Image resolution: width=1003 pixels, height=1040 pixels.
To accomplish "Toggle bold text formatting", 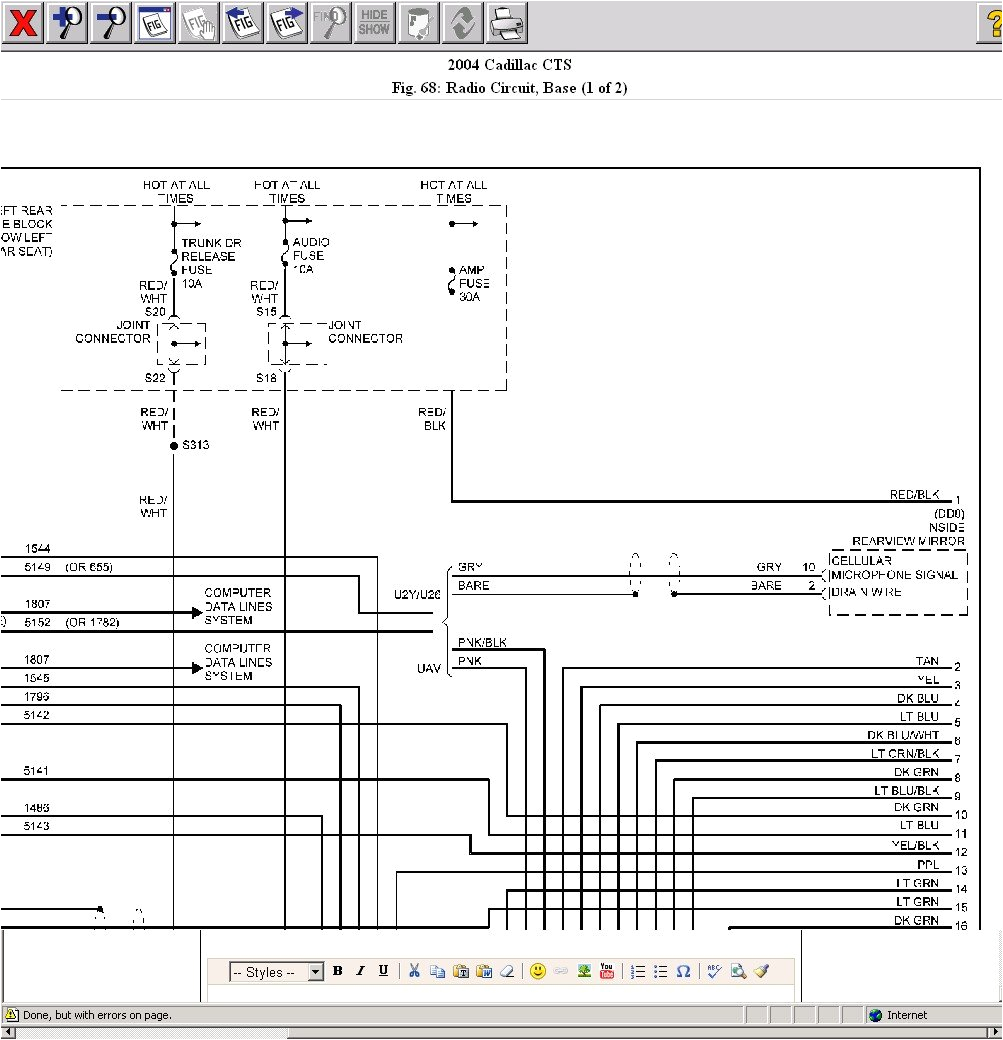I will pyautogui.click(x=339, y=970).
